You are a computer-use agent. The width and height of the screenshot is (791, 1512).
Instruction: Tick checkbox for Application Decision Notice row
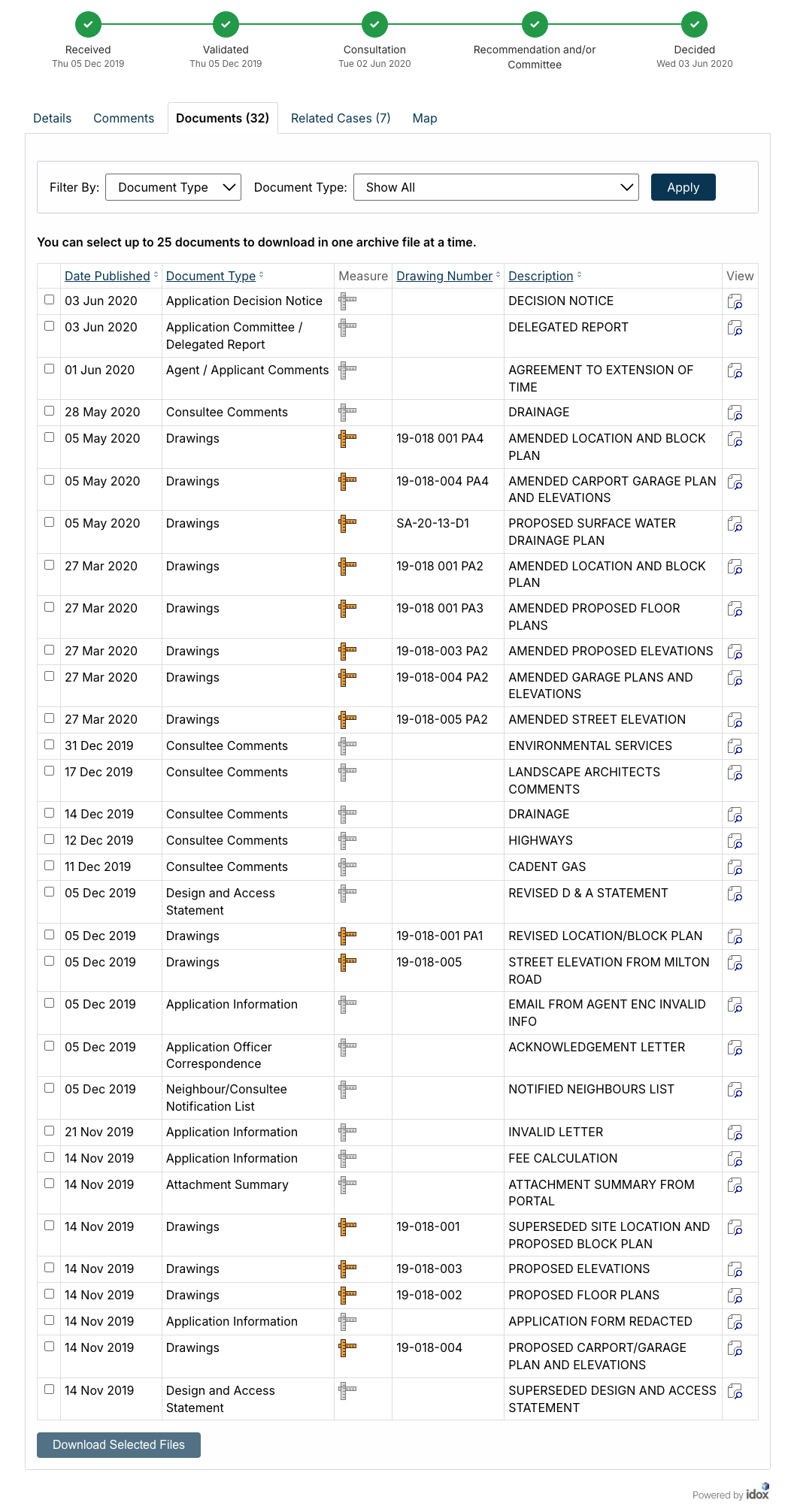[50, 300]
